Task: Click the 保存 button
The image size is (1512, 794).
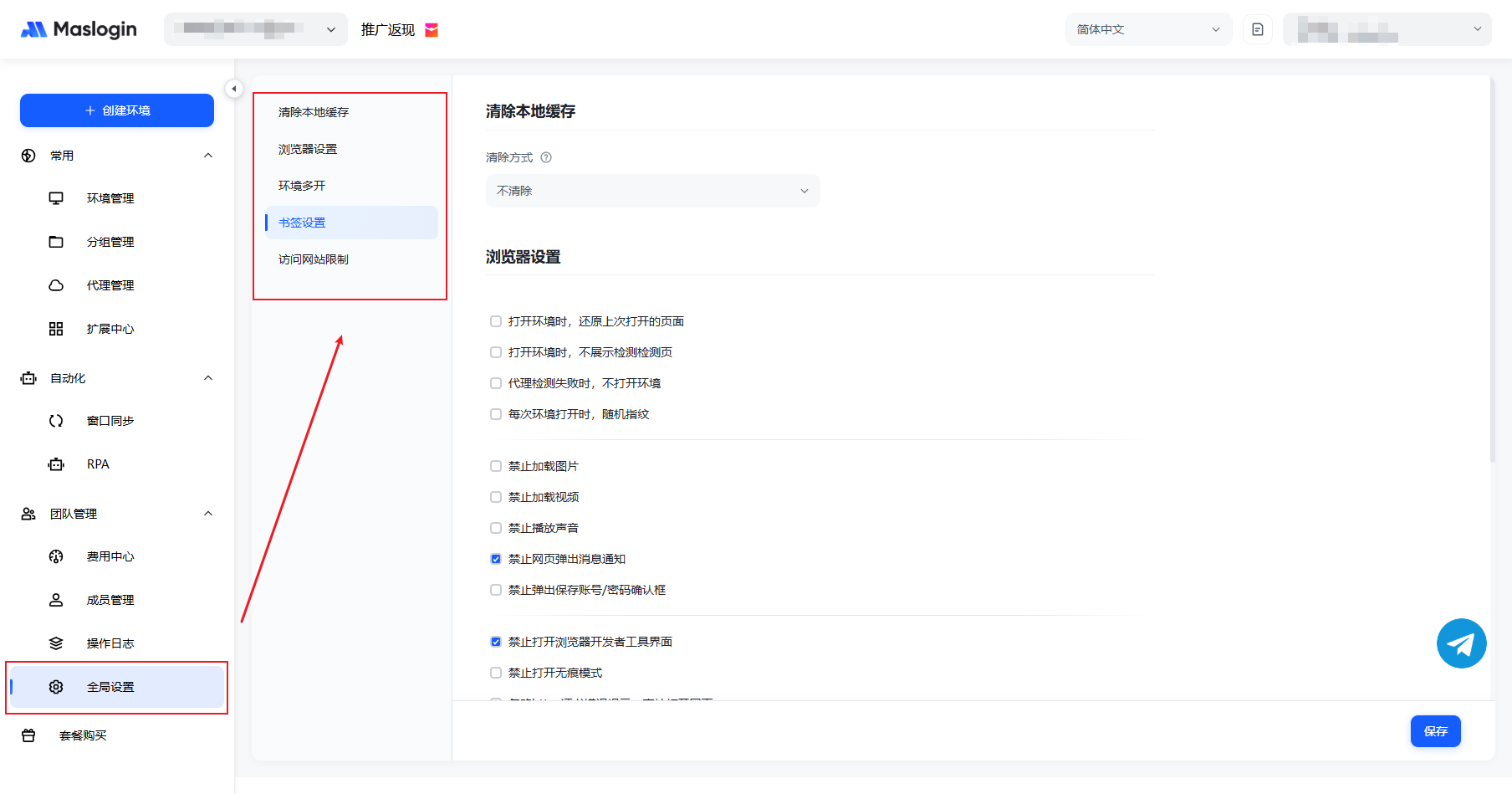Action: (x=1435, y=731)
